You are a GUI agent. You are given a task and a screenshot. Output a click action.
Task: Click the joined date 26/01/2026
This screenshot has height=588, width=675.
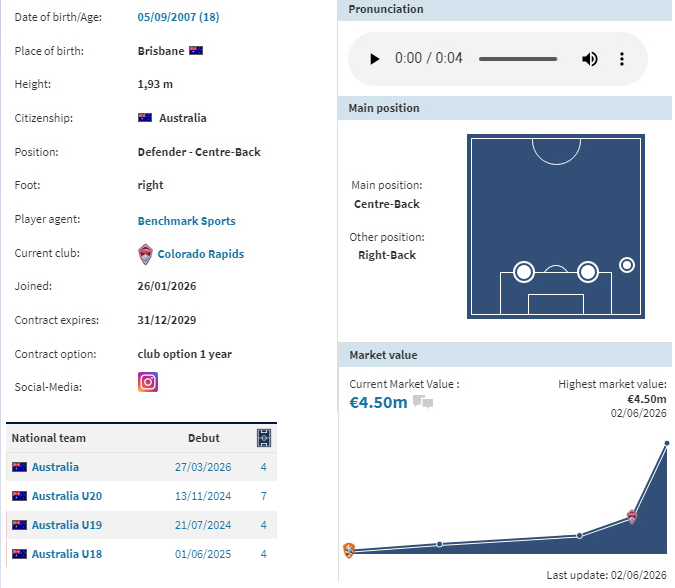[x=167, y=286]
